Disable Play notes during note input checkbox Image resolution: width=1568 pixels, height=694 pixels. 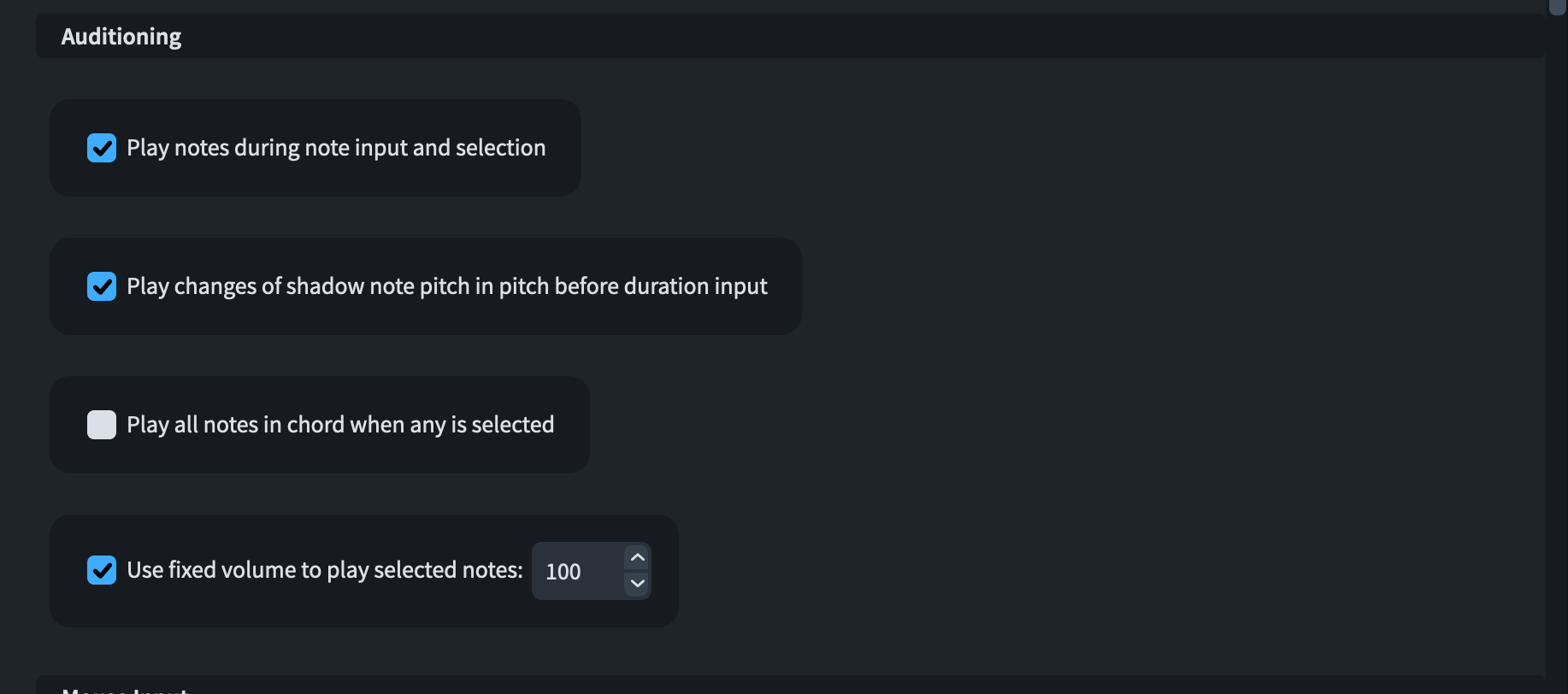[x=102, y=148]
